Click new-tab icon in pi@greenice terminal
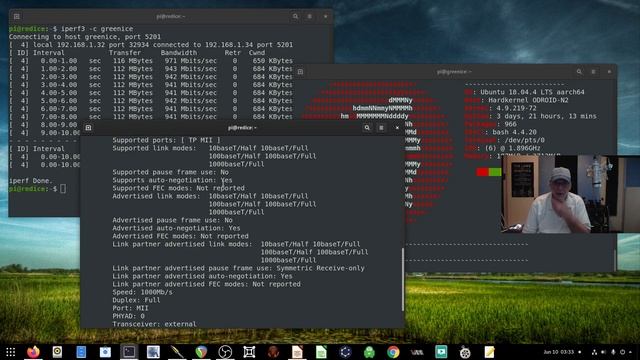 point(300,72)
